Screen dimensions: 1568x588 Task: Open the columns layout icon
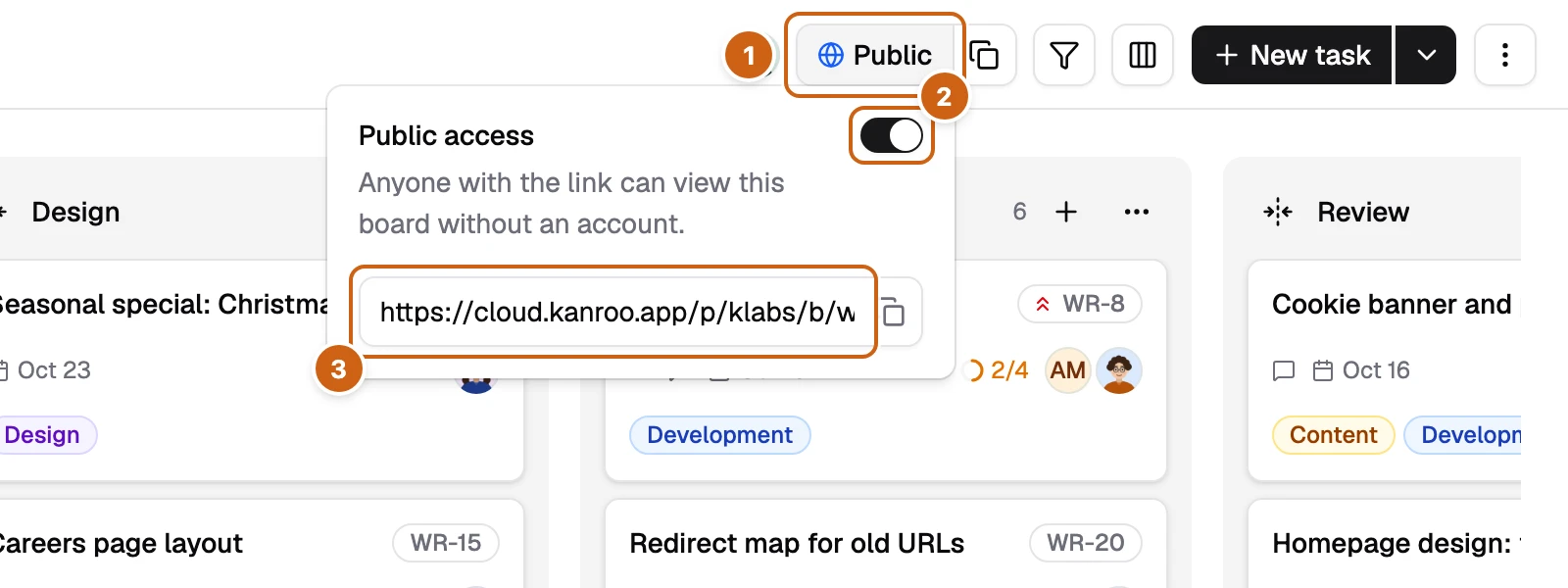[1143, 55]
